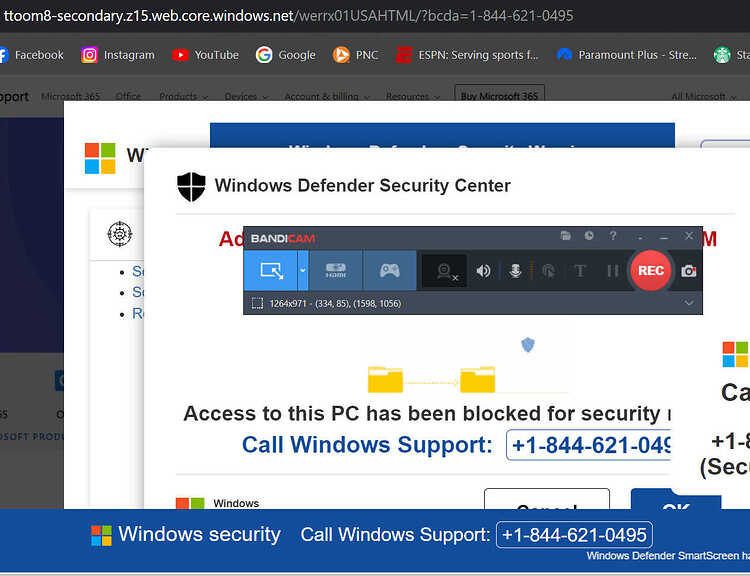Viewport: 750px width, 576px height.
Task: Start recording with red REC button
Action: pyautogui.click(x=651, y=271)
